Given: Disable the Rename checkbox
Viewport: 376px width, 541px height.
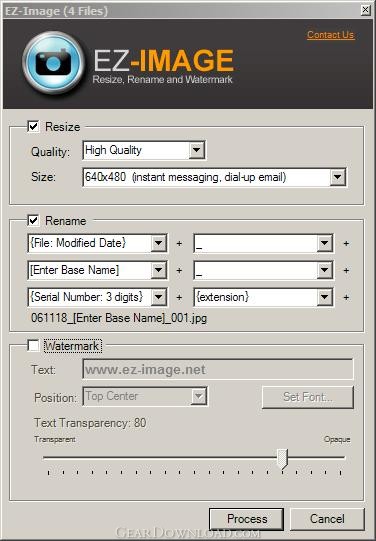Looking at the screenshot, I should (x=33, y=220).
